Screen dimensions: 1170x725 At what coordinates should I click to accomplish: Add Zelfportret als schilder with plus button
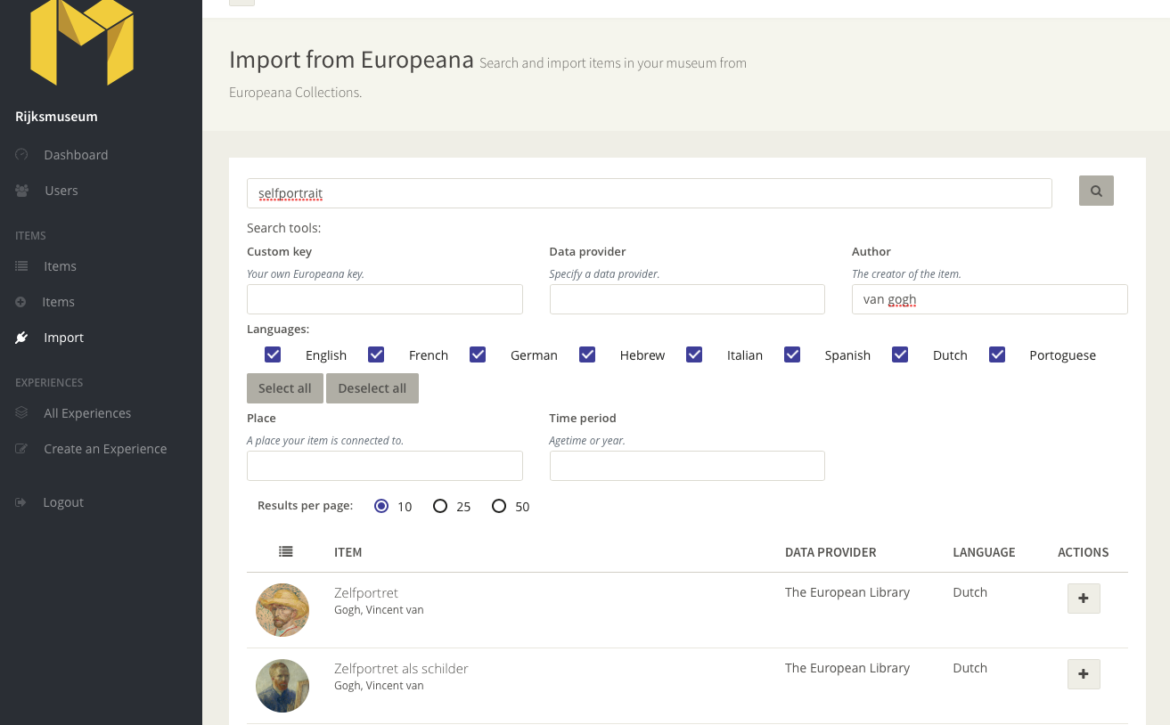point(1083,674)
